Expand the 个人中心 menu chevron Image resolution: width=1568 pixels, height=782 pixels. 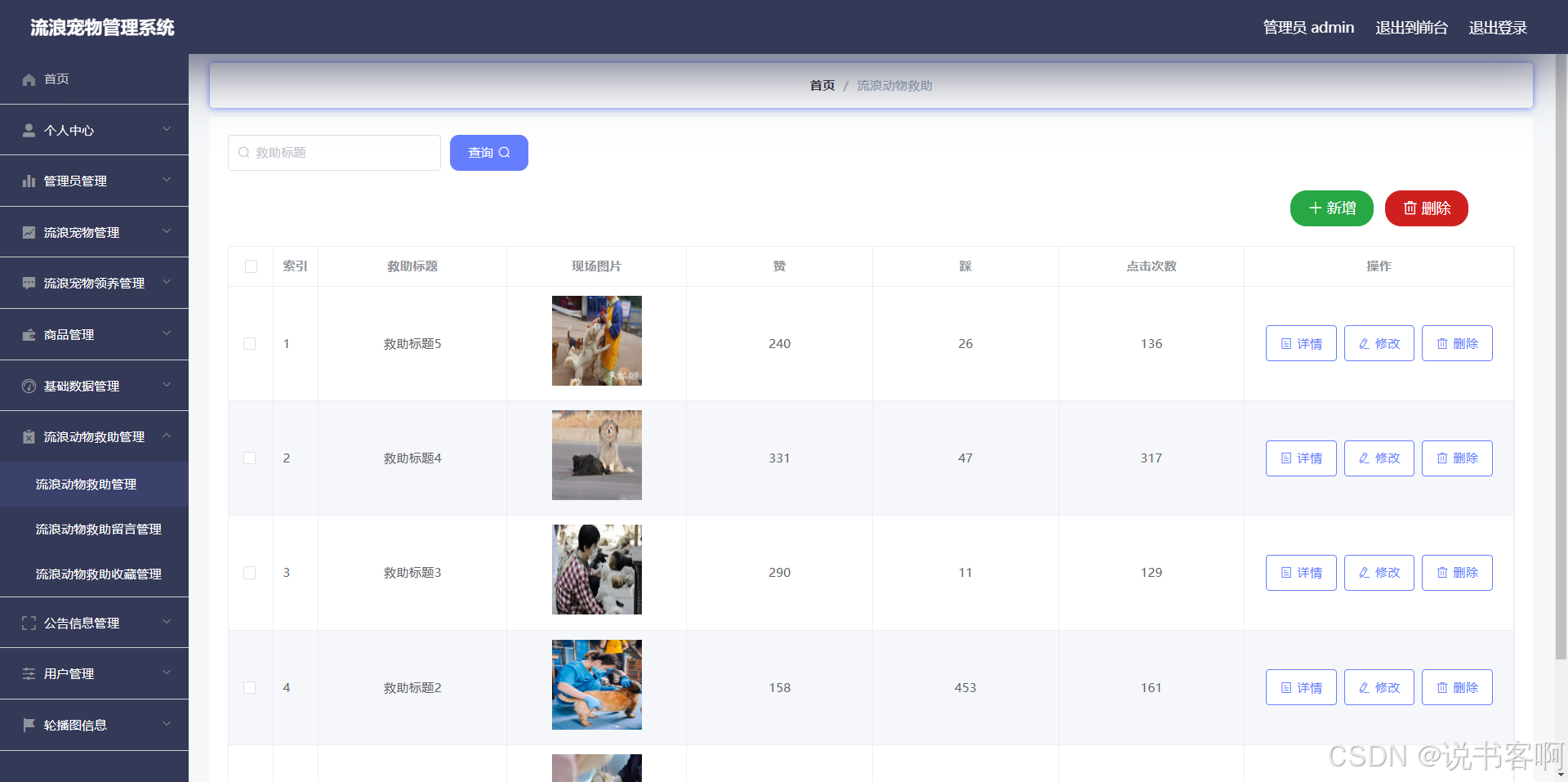pyautogui.click(x=167, y=129)
